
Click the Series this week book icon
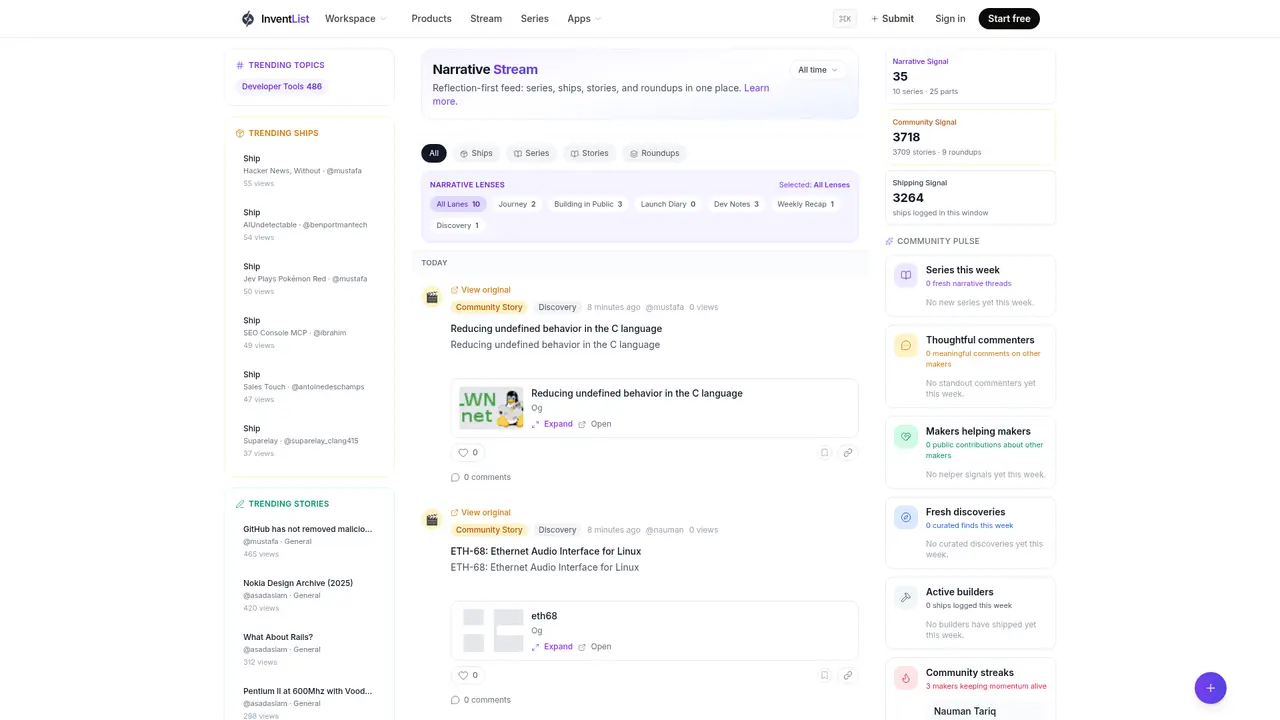tap(906, 275)
